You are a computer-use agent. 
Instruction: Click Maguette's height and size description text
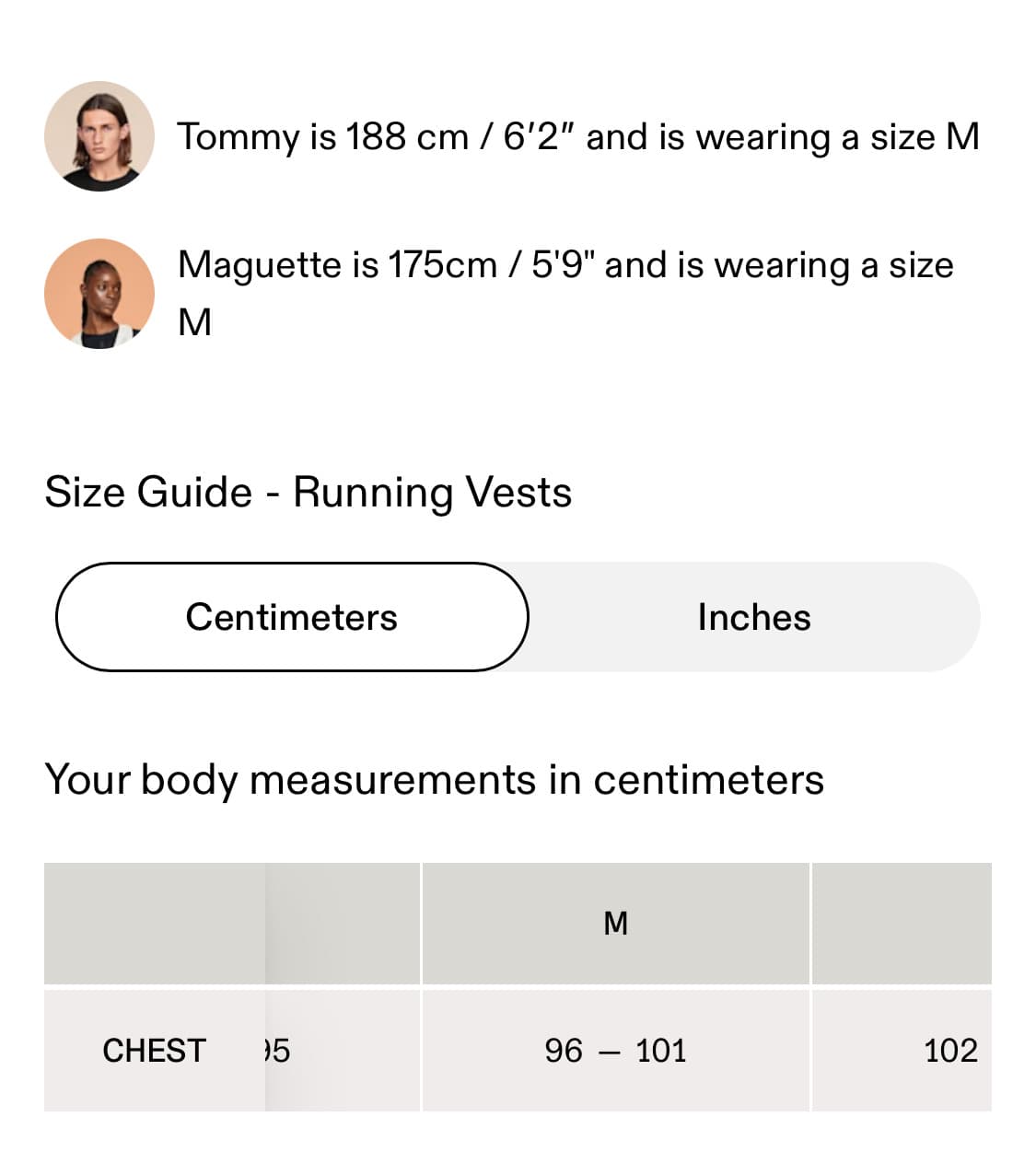pyautogui.click(x=565, y=265)
